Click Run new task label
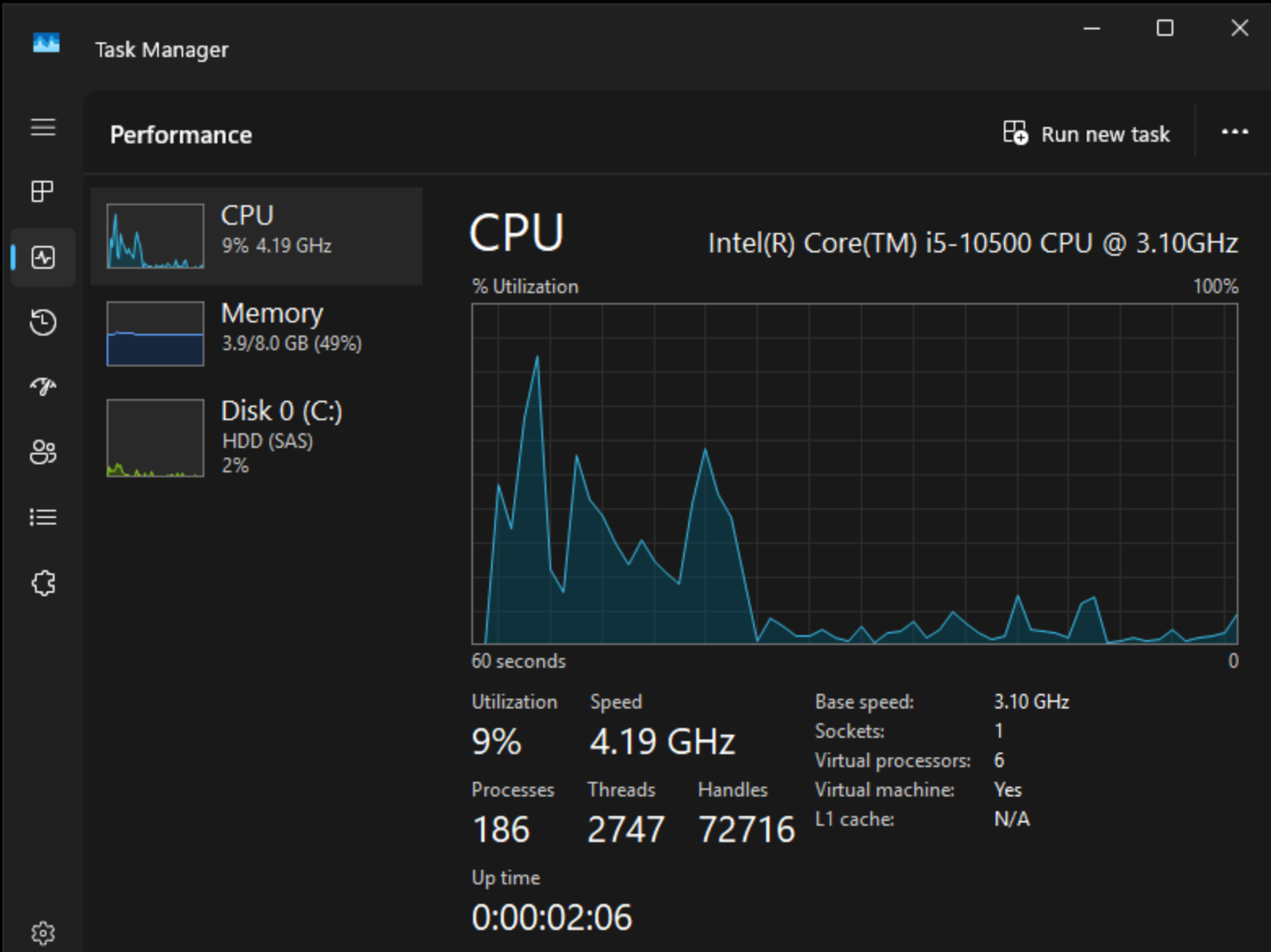 [1105, 134]
